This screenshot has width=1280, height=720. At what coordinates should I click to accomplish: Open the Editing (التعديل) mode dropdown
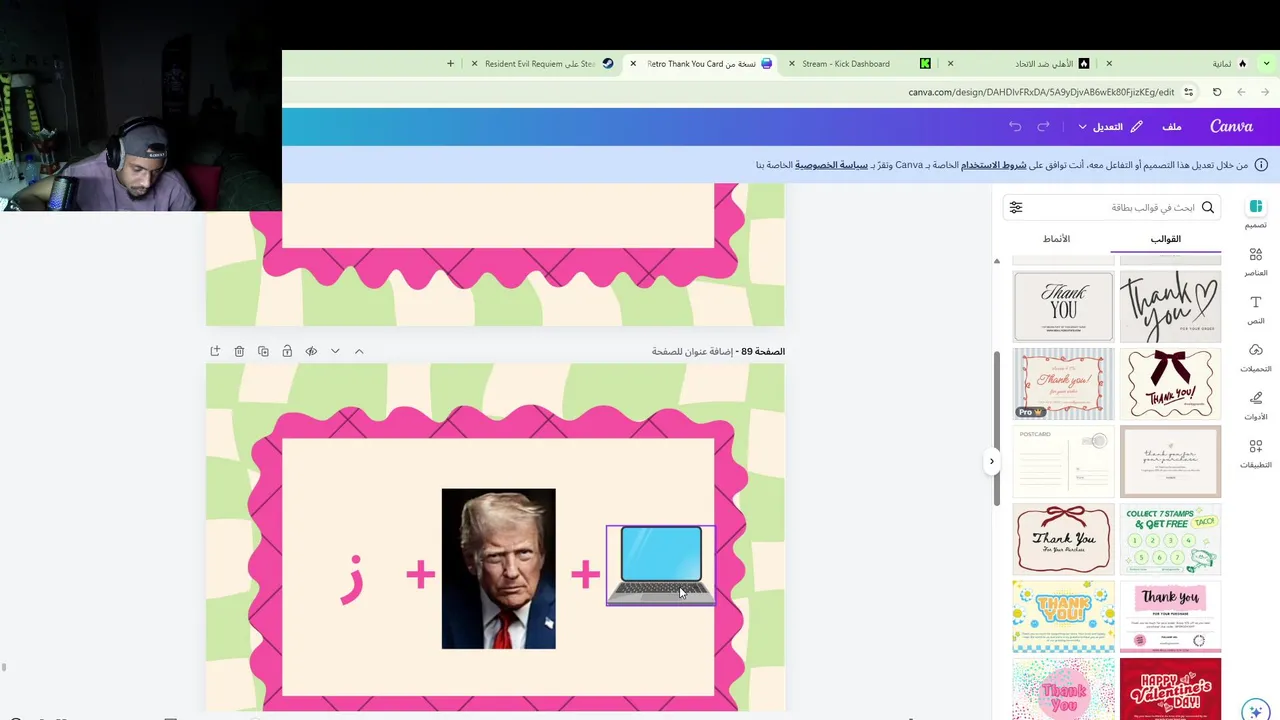[1109, 126]
